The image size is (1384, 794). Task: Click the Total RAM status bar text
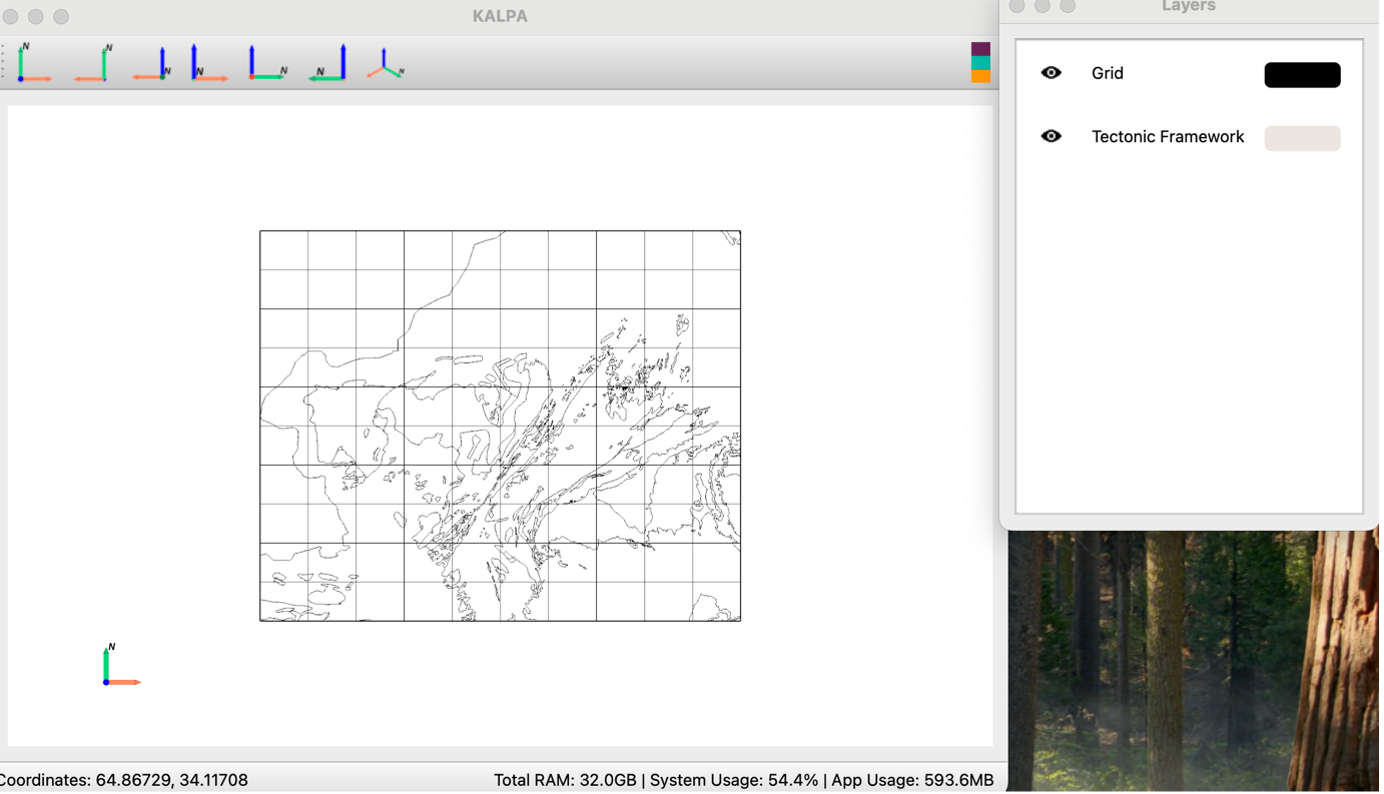[746, 782]
